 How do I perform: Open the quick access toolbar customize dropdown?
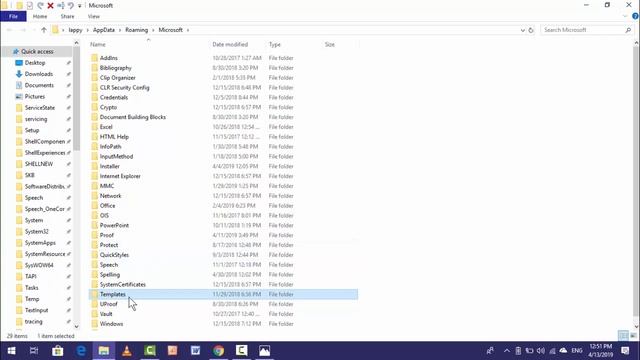(x=80, y=6)
